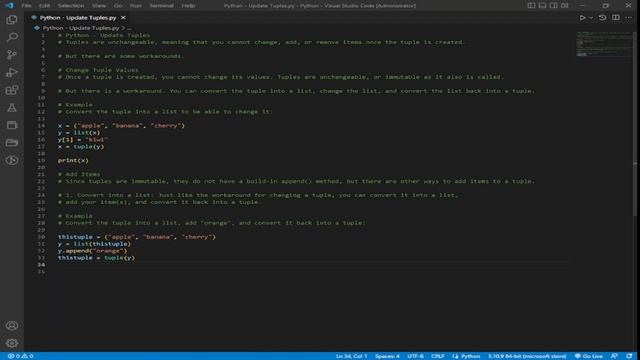This screenshot has width=640, height=360.
Task: Open the Terminal menu
Action: (x=162, y=6)
